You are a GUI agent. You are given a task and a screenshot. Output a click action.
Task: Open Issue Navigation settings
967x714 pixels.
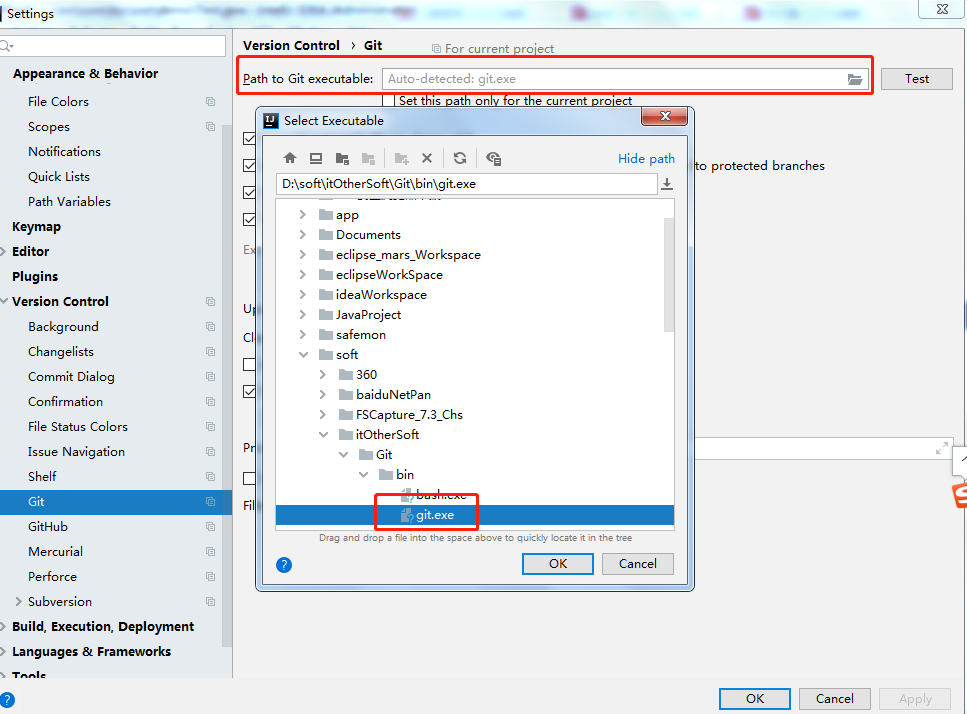(76, 452)
